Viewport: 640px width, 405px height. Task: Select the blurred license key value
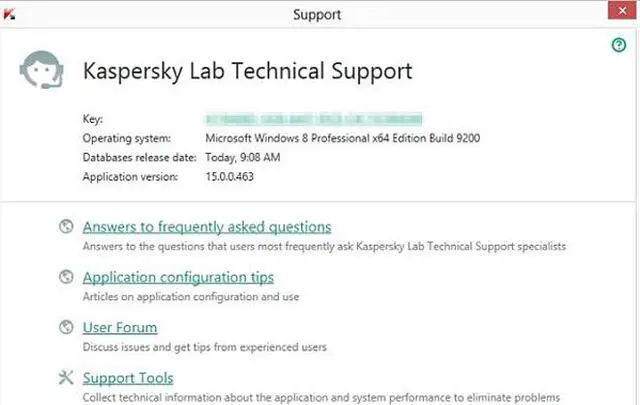coord(313,119)
